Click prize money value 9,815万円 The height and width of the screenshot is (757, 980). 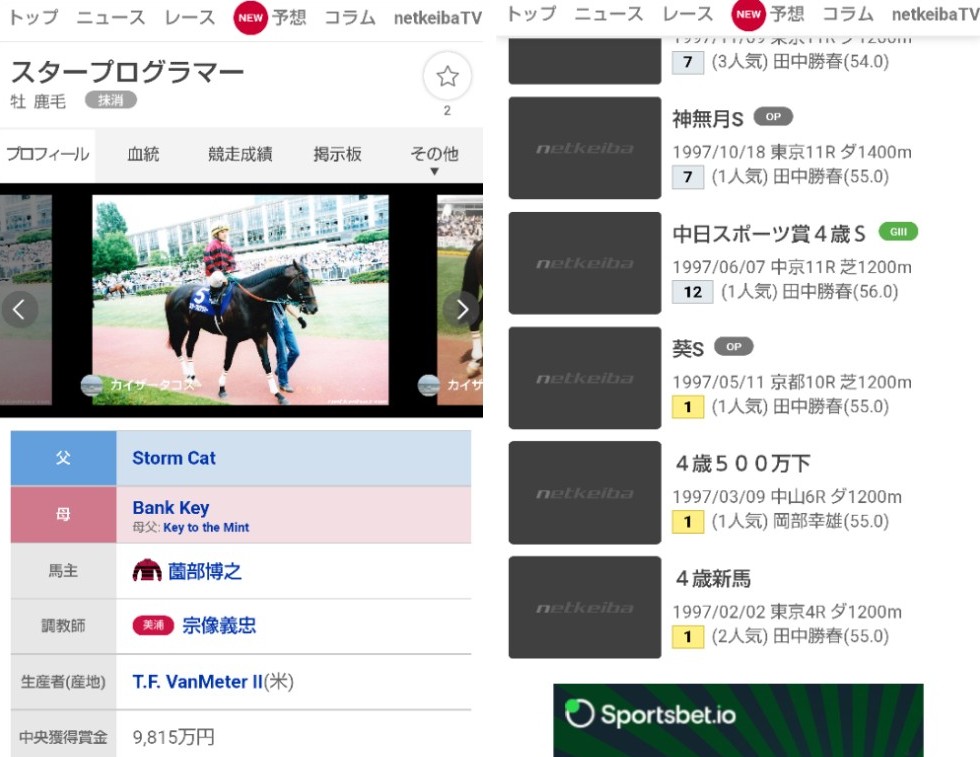pos(173,737)
